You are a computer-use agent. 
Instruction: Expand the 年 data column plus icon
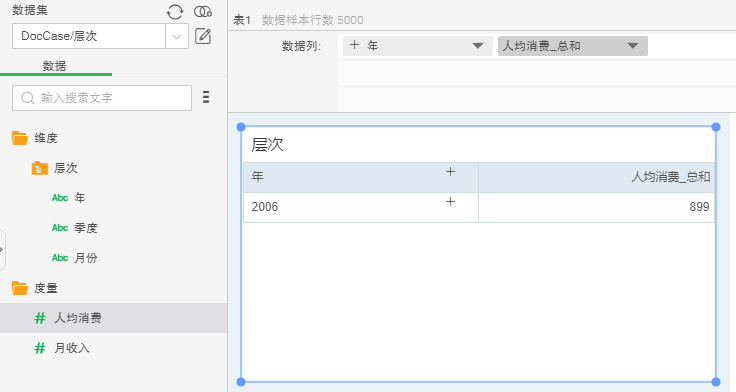click(354, 45)
